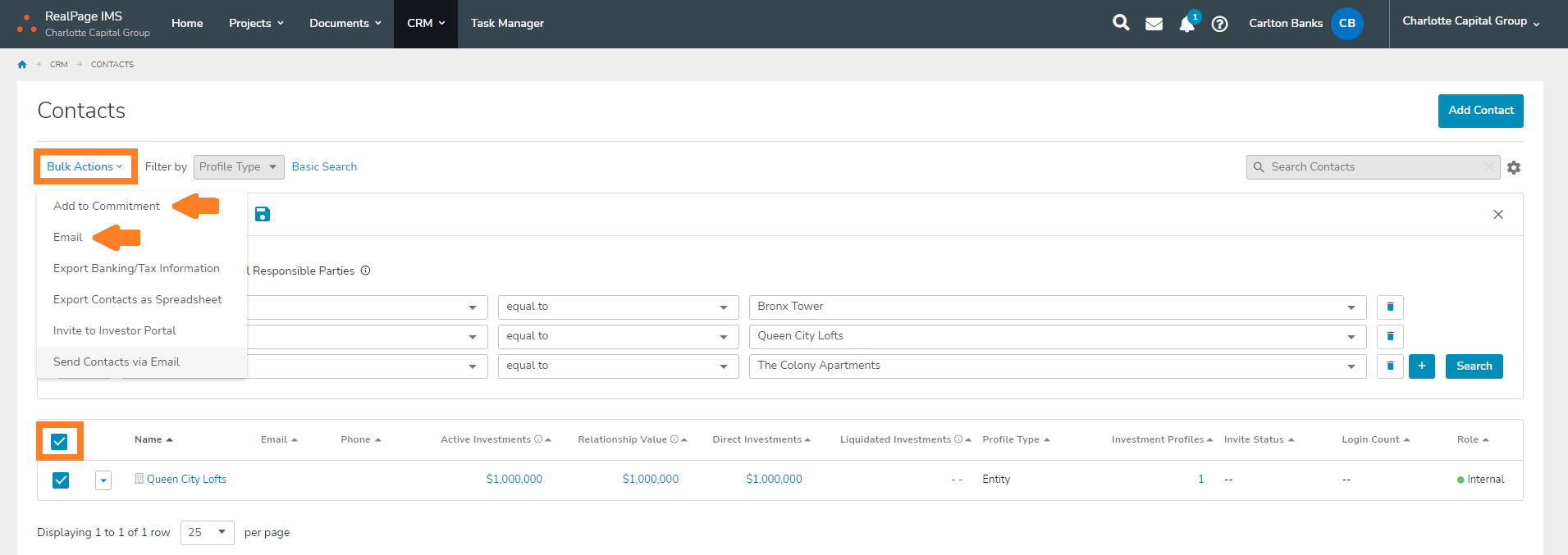Open the Bulk Actions dropdown
This screenshot has width=1568, height=555.
pos(85,166)
